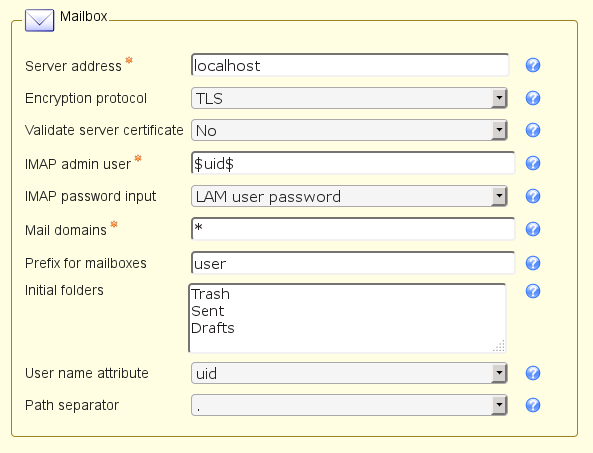Open help for IMAP admin user

pos(533,163)
